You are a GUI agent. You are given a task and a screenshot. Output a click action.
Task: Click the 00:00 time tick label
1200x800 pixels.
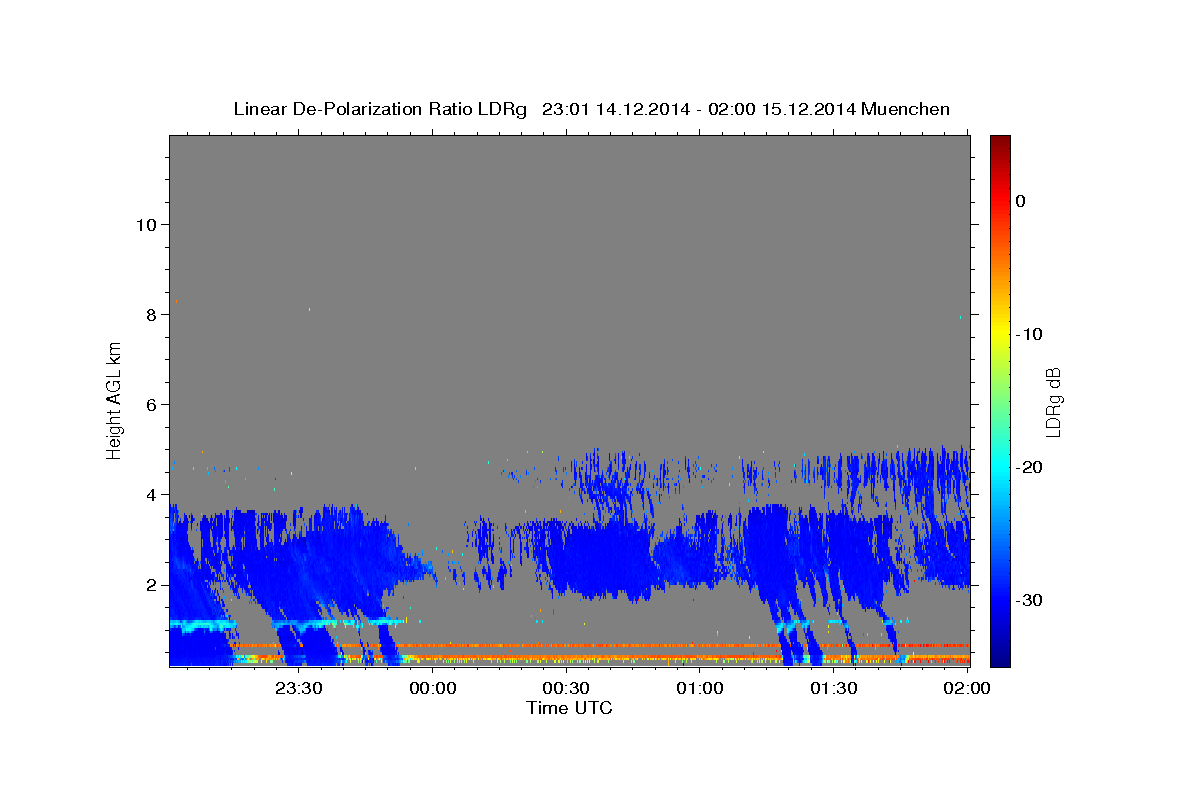pos(433,688)
